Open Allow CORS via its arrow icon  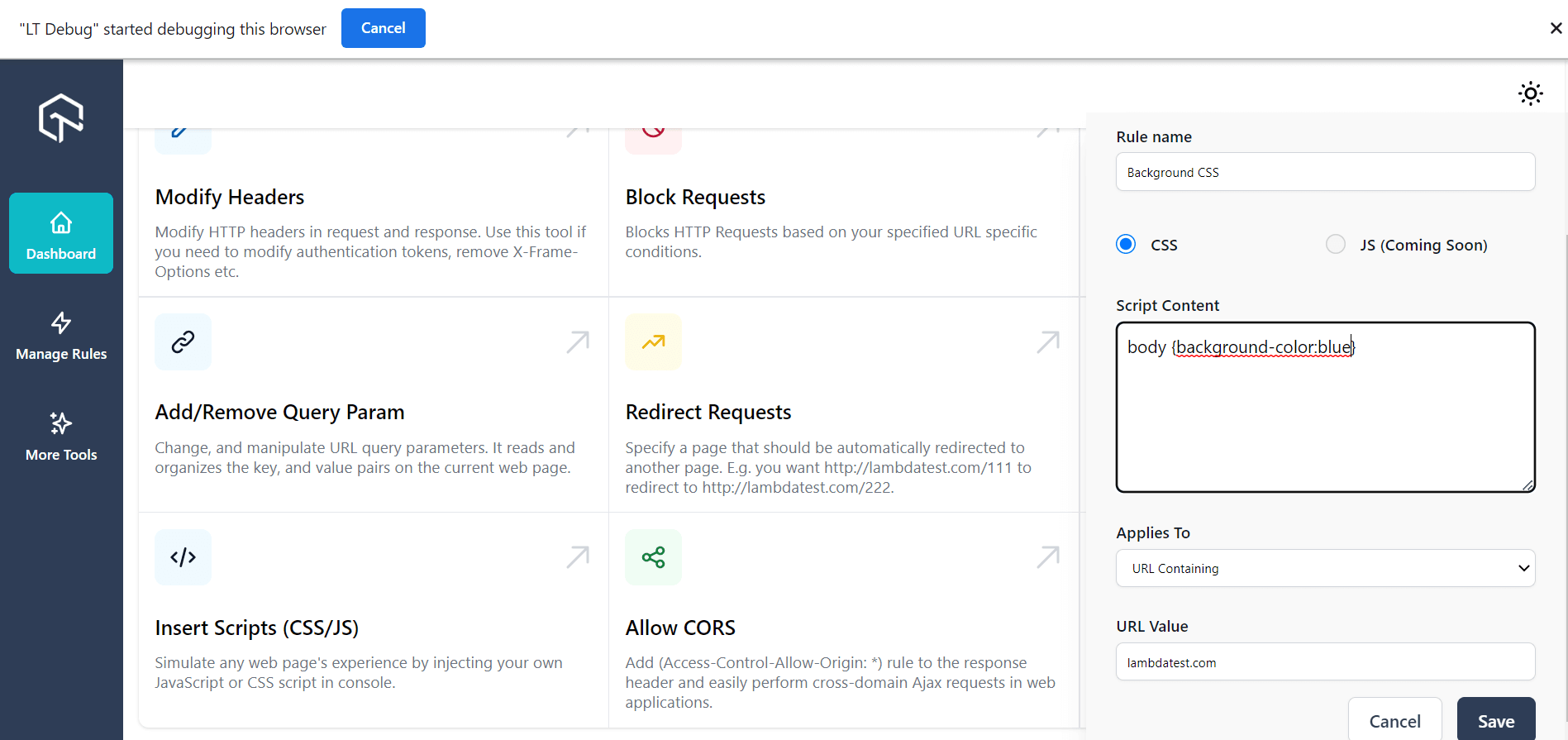(1048, 557)
